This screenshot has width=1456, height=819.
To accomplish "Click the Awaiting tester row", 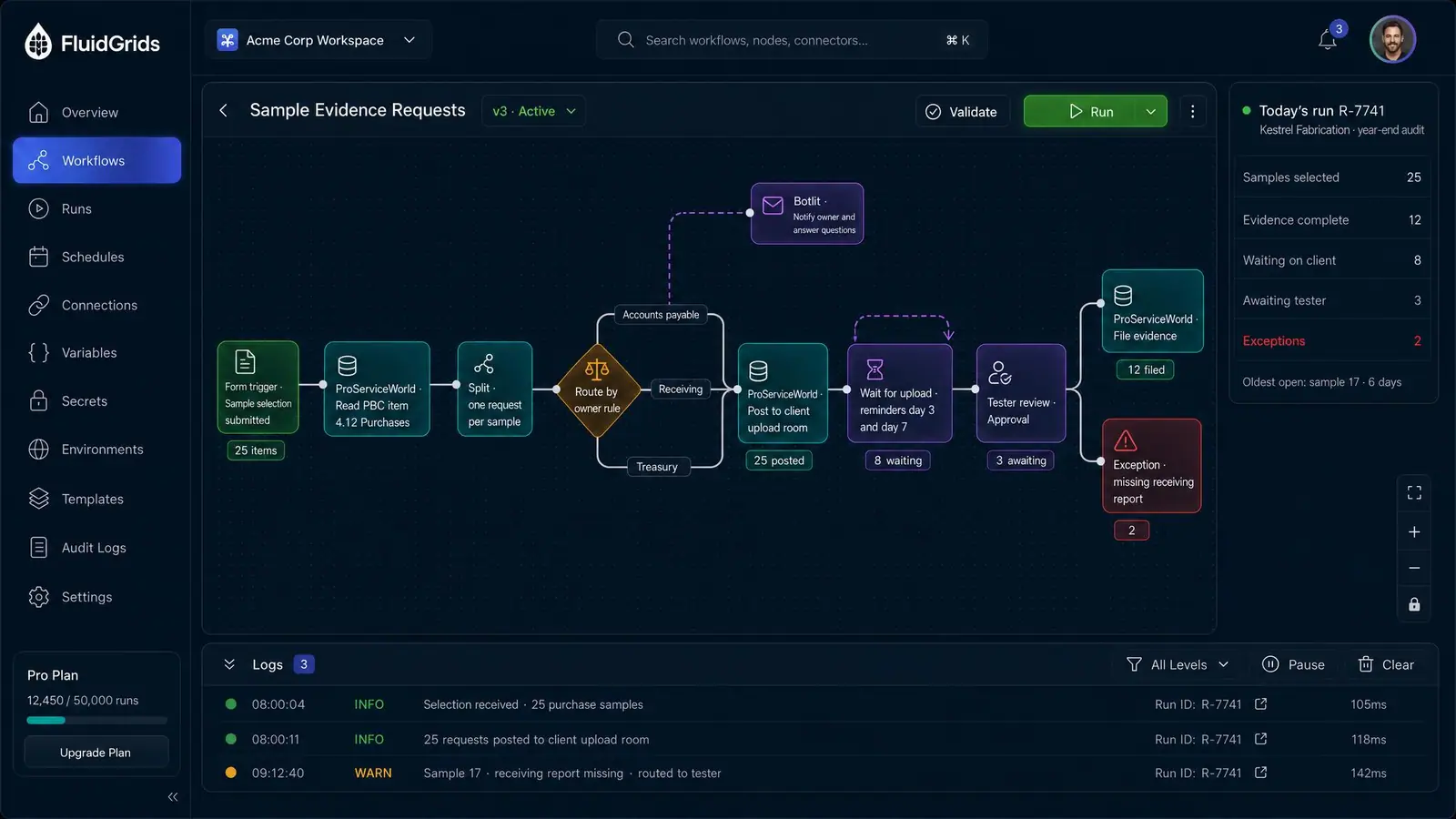I will pyautogui.click(x=1332, y=300).
